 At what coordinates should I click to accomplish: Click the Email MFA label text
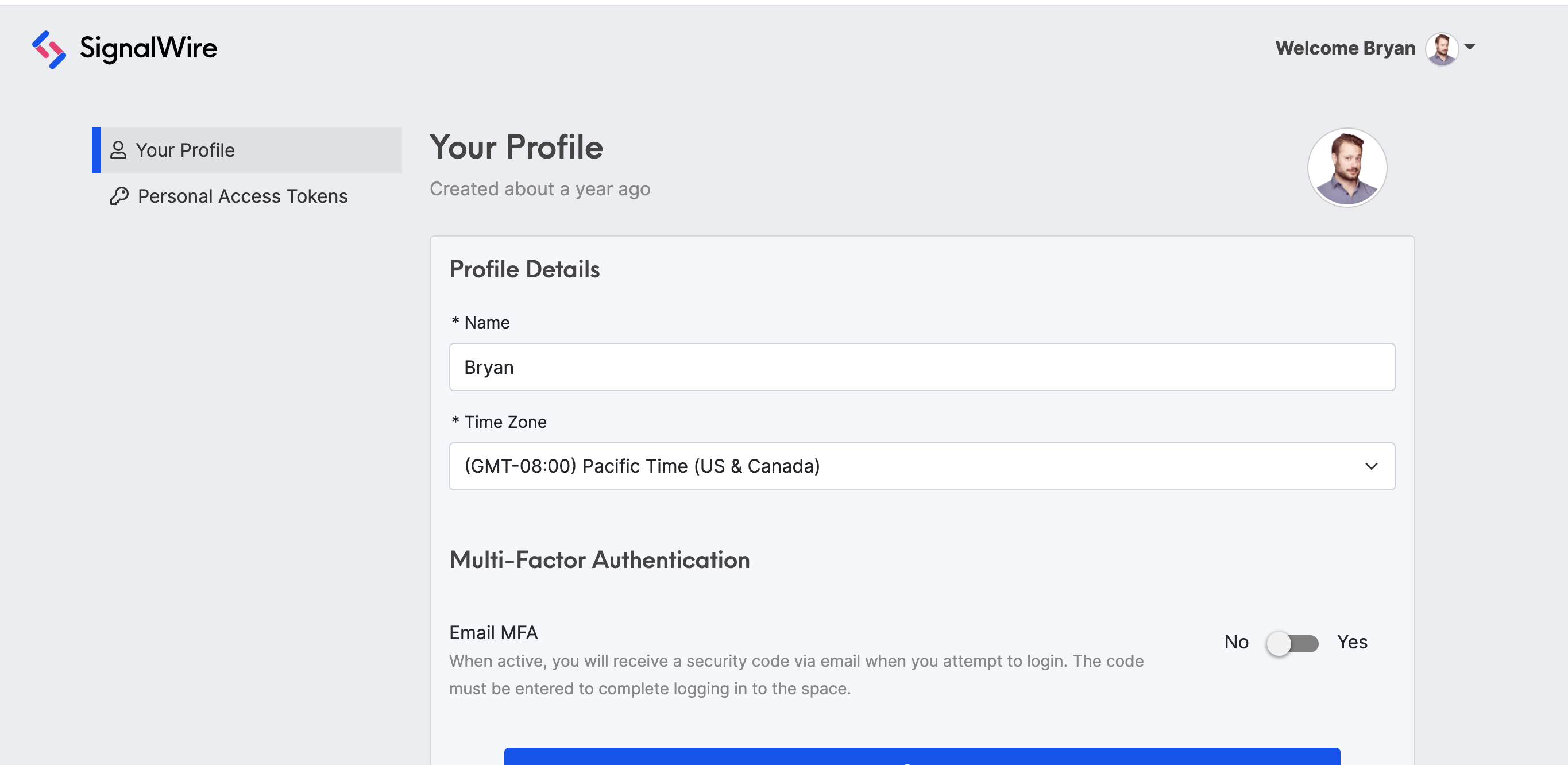click(x=493, y=633)
